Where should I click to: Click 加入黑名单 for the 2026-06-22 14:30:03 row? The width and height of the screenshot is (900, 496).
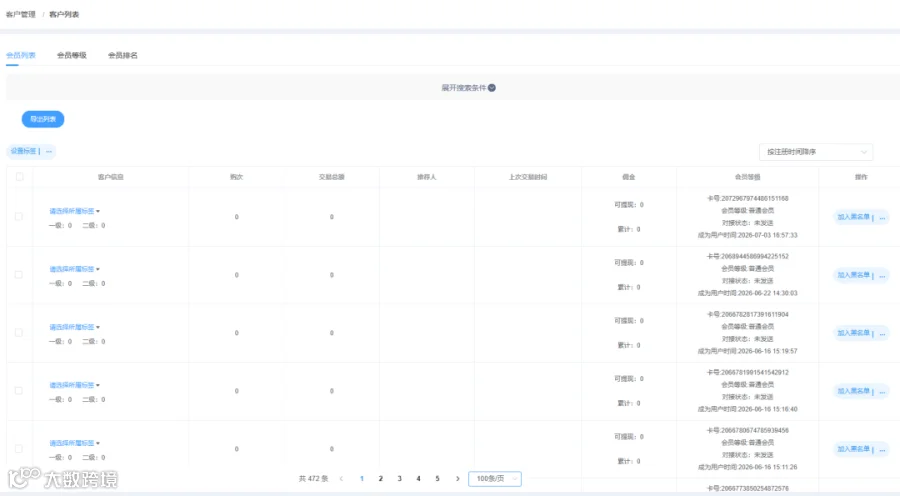tap(854, 276)
